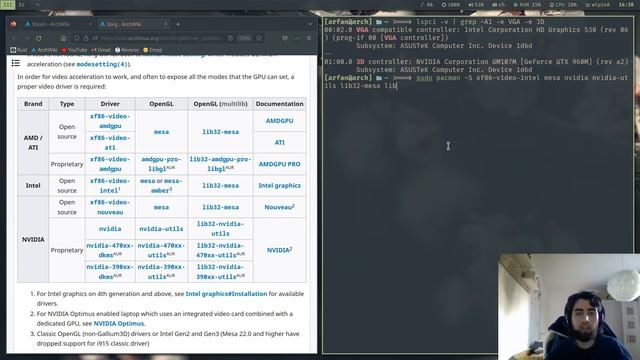Open the Nouveau documentation link
The image size is (640, 360).
click(x=278, y=207)
